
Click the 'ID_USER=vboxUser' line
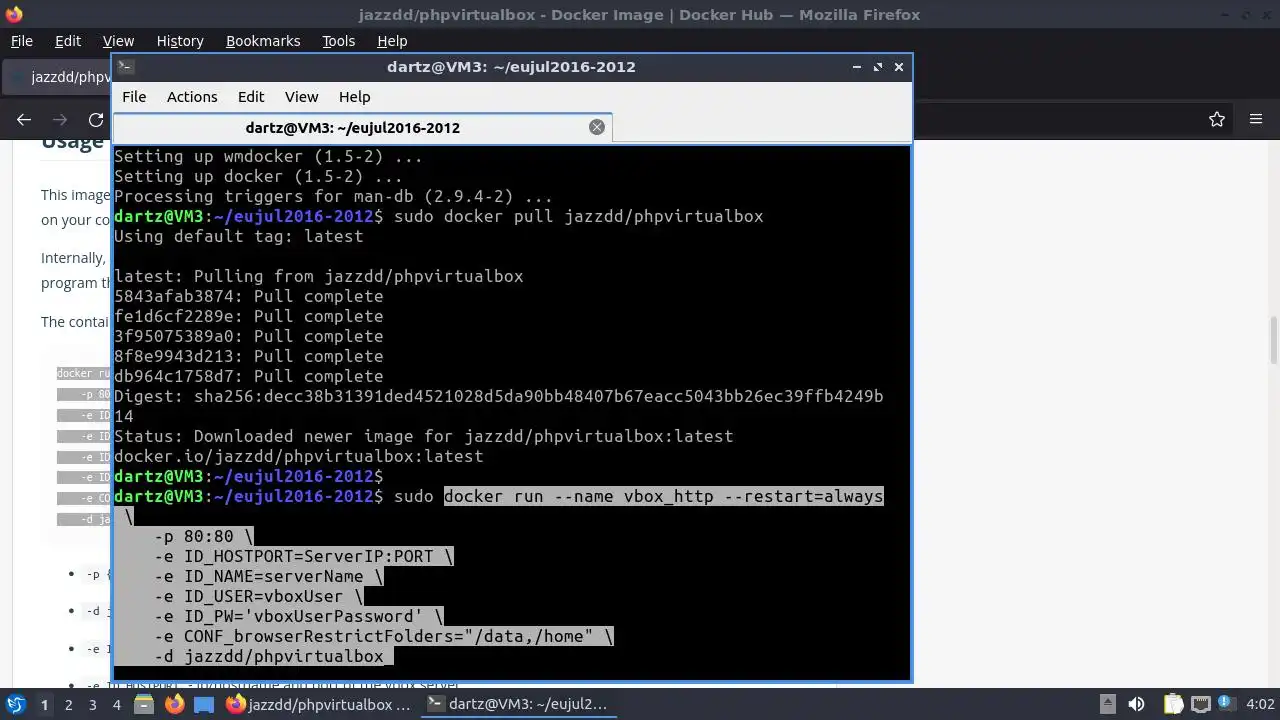(x=259, y=596)
